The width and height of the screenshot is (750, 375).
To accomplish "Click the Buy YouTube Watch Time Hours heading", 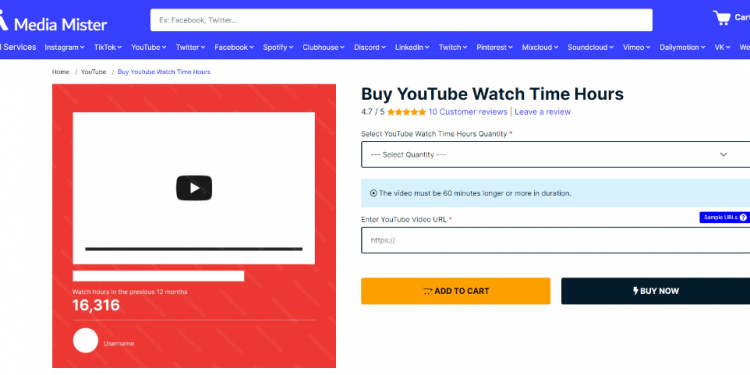I will tap(492, 94).
